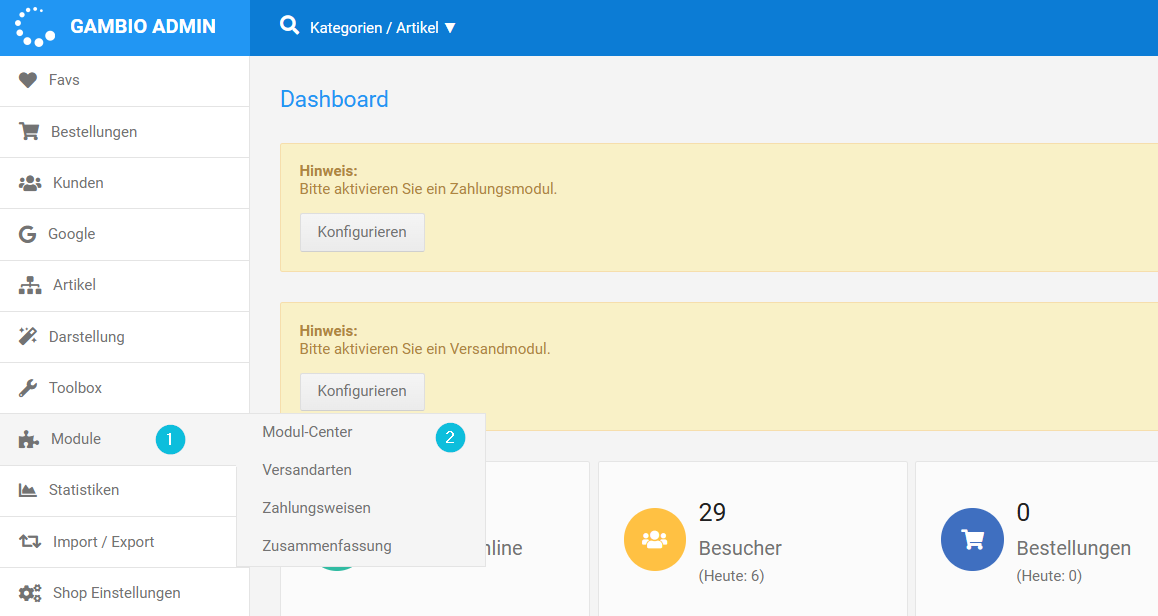Click the Gambio dotted-circle logo

tap(35, 27)
